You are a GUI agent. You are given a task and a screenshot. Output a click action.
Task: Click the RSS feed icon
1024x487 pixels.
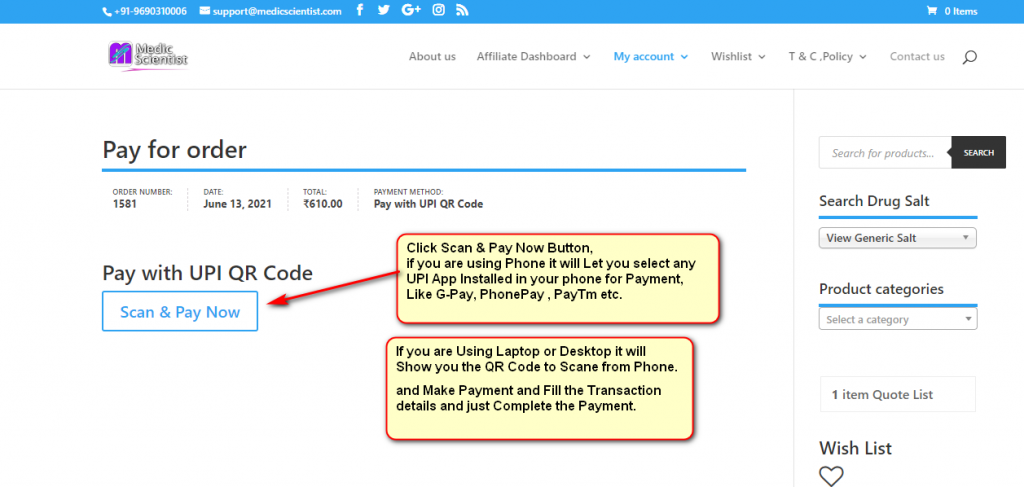click(461, 11)
